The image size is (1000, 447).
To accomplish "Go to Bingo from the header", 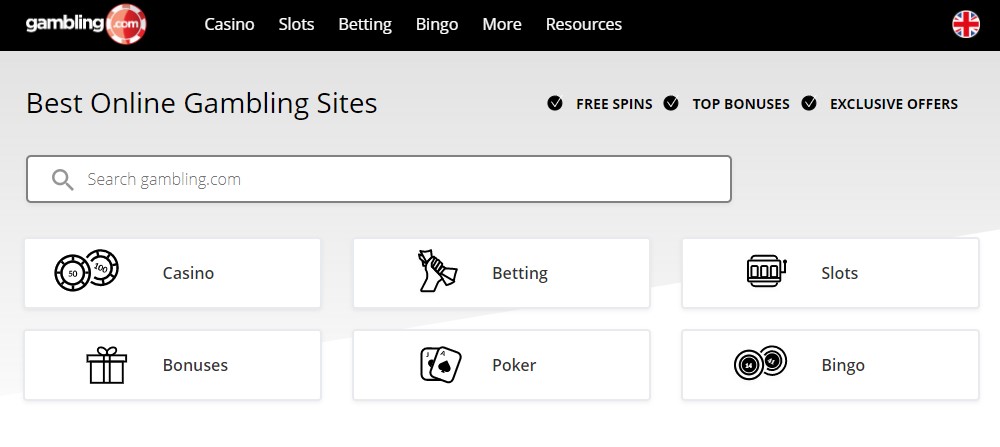I will pyautogui.click(x=437, y=24).
